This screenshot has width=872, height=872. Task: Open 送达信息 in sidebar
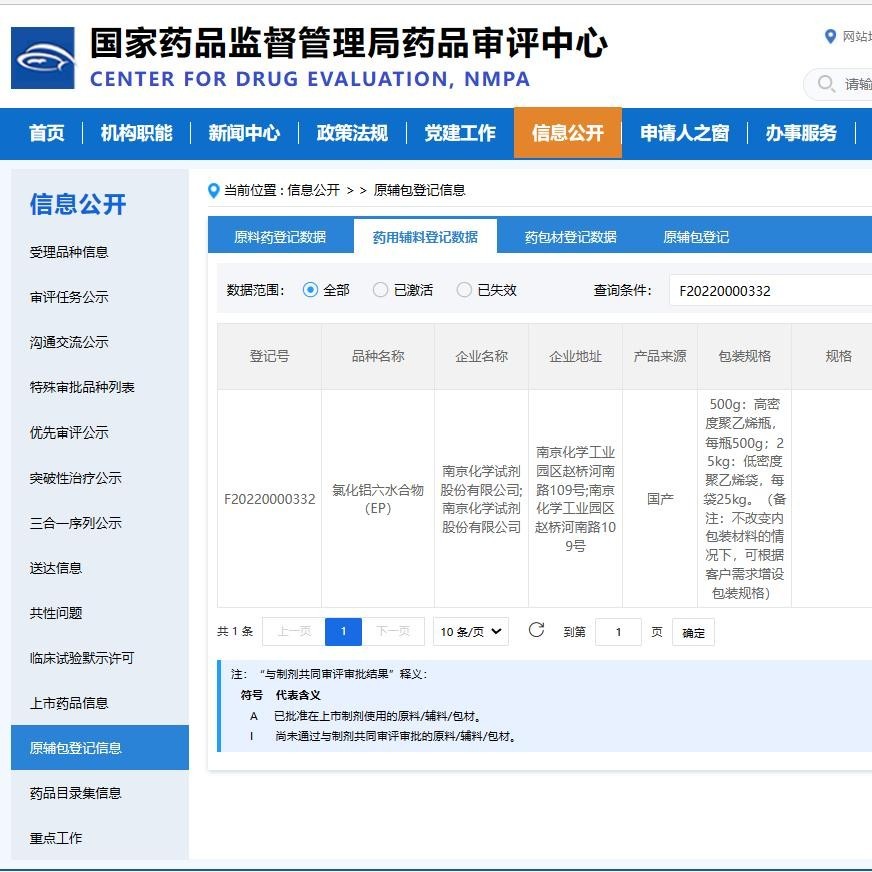click(x=56, y=568)
